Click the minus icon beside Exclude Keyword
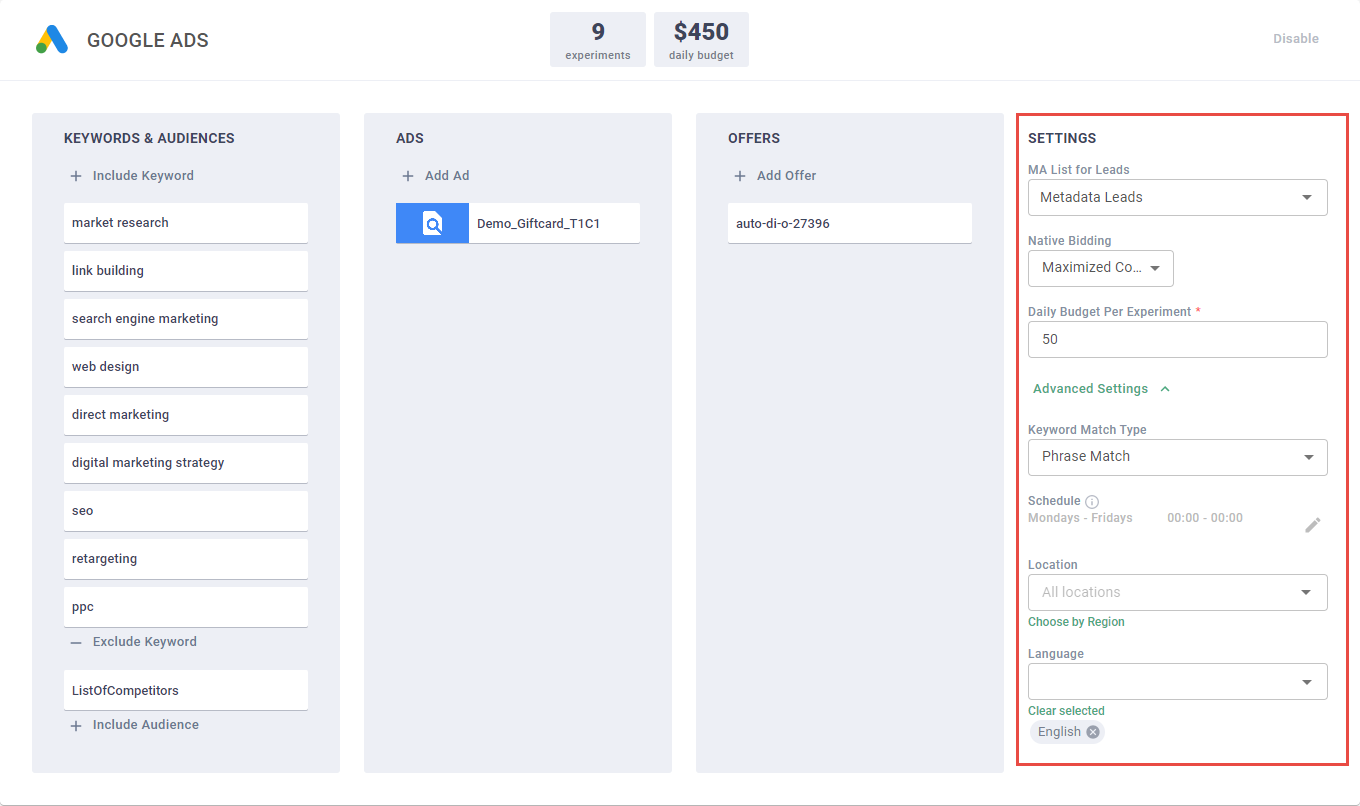This screenshot has width=1360, height=806. click(76, 642)
